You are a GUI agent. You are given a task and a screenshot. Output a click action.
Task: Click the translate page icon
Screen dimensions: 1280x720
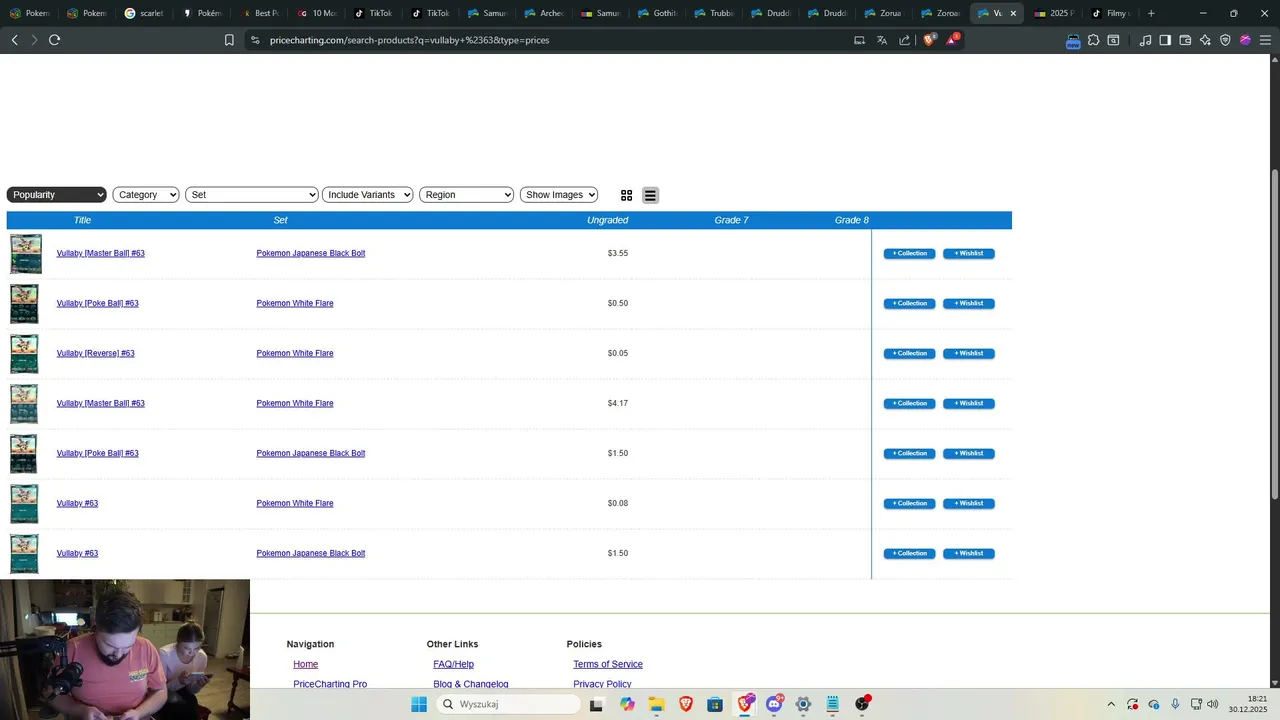click(x=881, y=40)
